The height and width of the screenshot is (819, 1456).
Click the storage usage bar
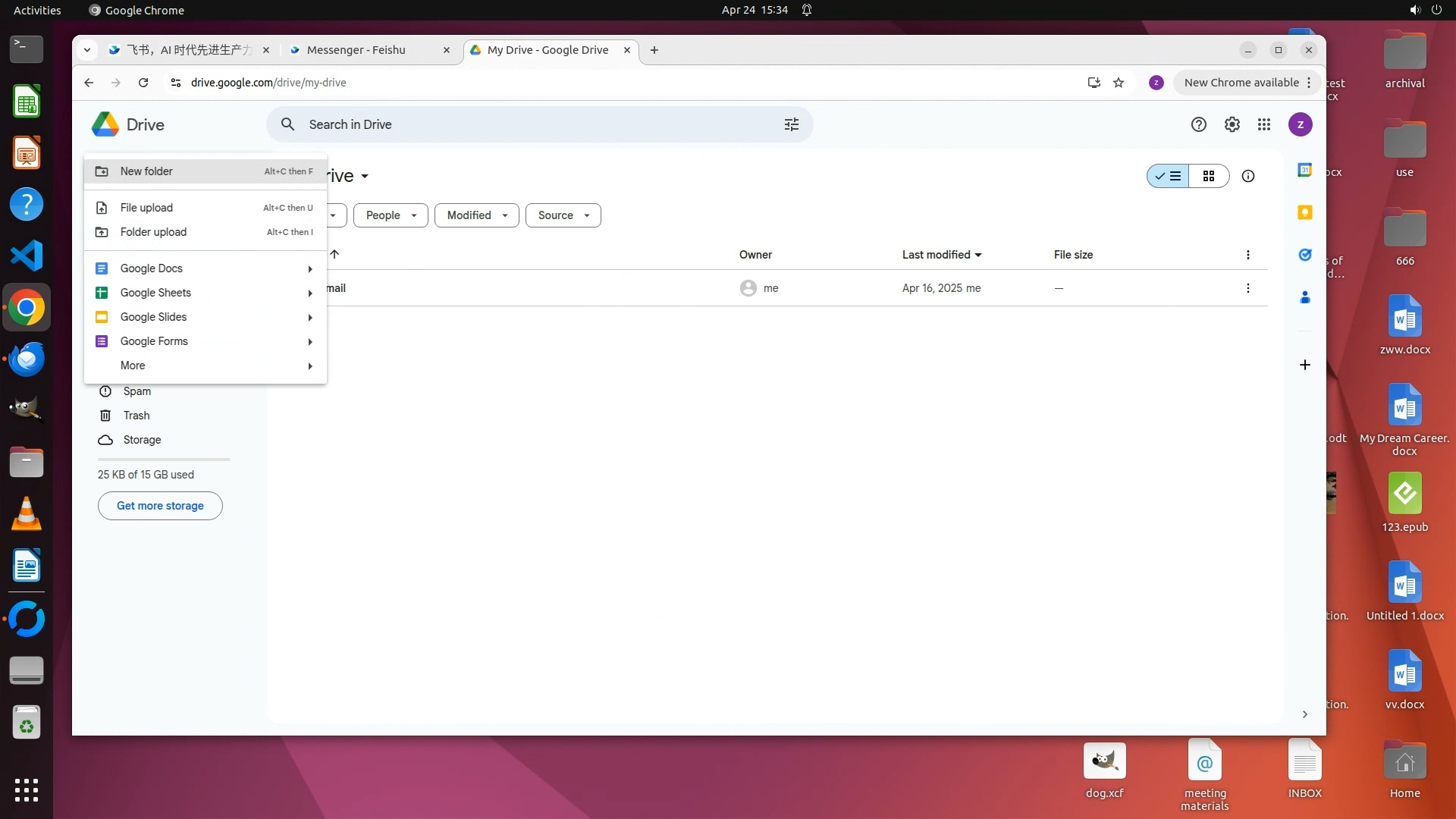pos(164,460)
